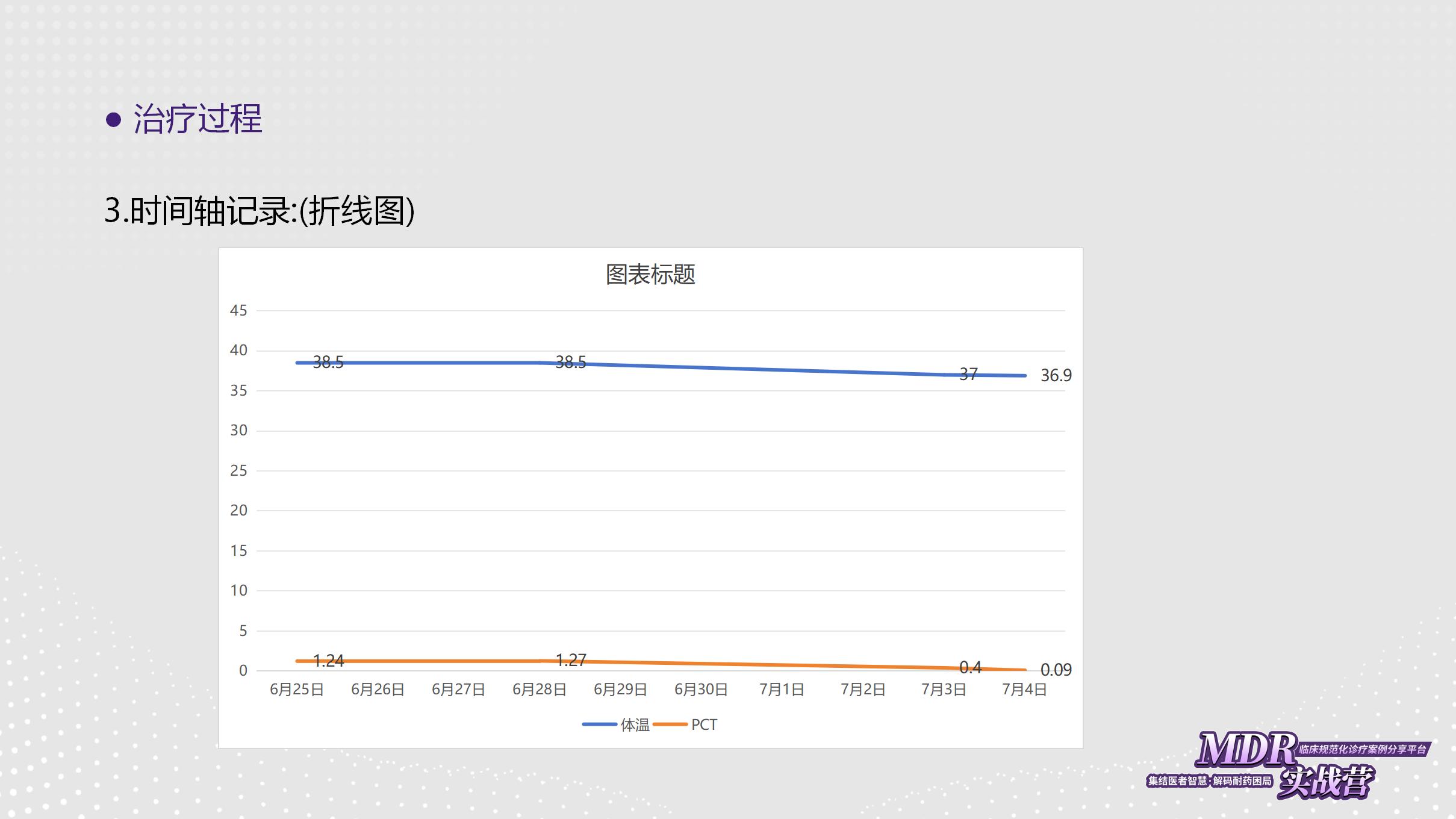Click the PCT legend entry
Viewport: 1456px width, 819px height.
click(703, 724)
